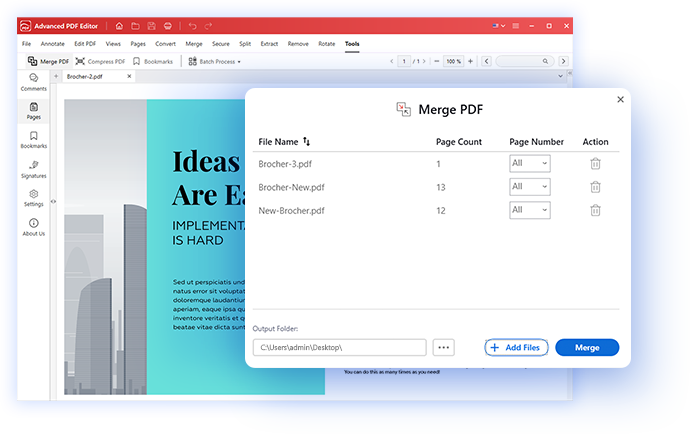Open the File menu
Screen dimensions: 690x434
(26, 44)
